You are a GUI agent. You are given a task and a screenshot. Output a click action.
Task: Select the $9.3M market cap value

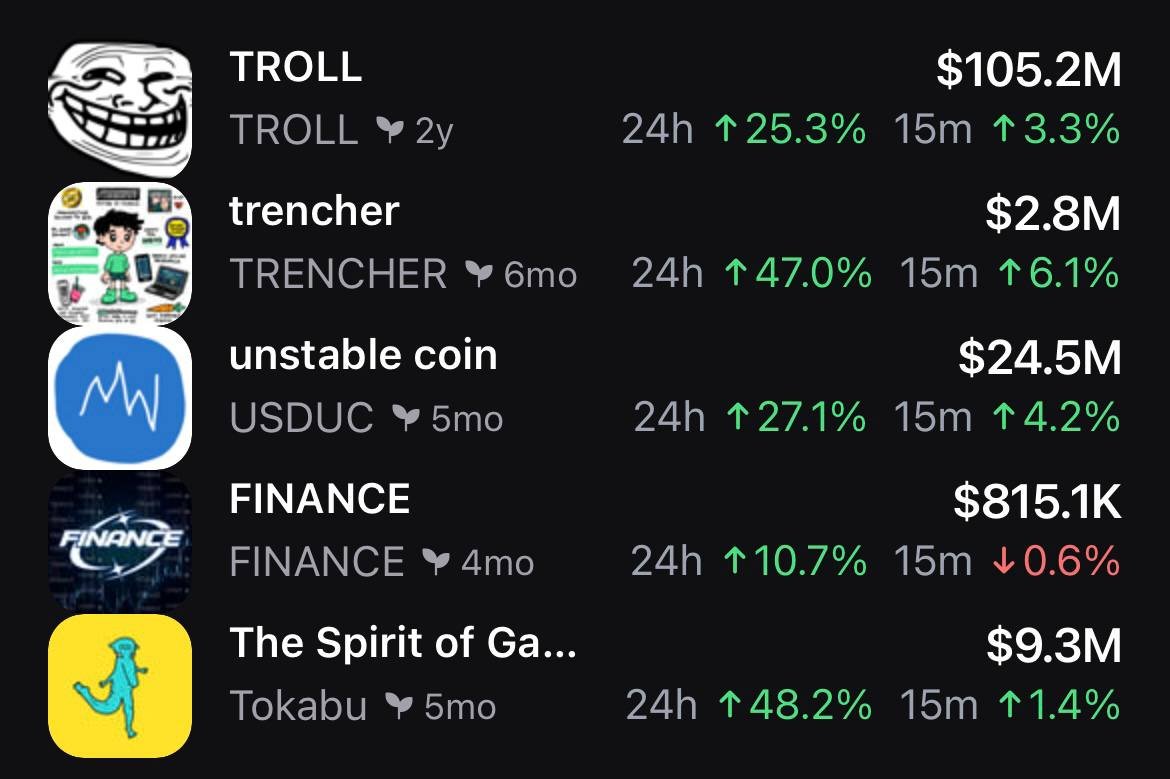(x=1053, y=645)
